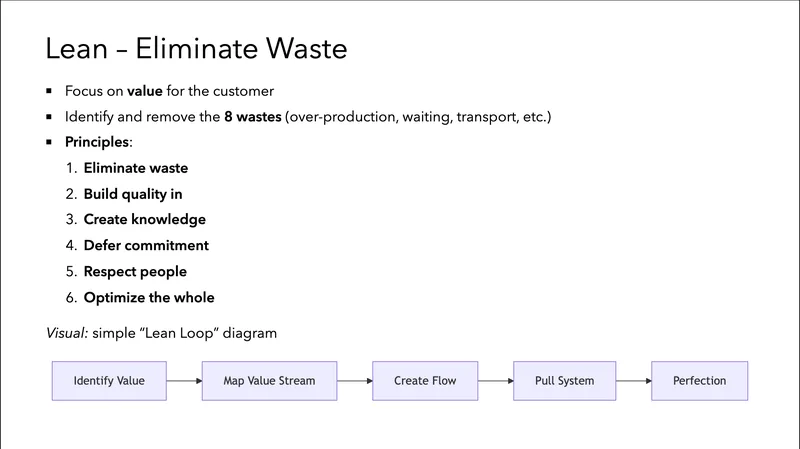The image size is (800, 449).
Task: Click principle 1 "Eliminate waste"
Action: point(135,169)
